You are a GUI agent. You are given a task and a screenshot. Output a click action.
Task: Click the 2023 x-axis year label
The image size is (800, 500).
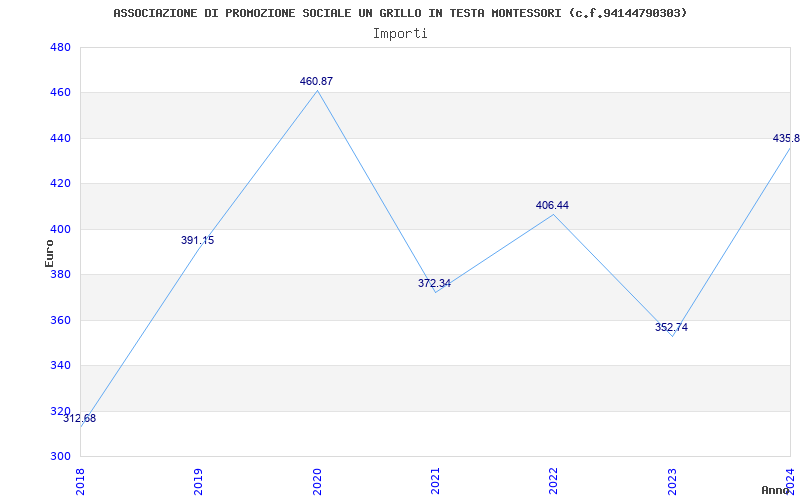coord(672,482)
